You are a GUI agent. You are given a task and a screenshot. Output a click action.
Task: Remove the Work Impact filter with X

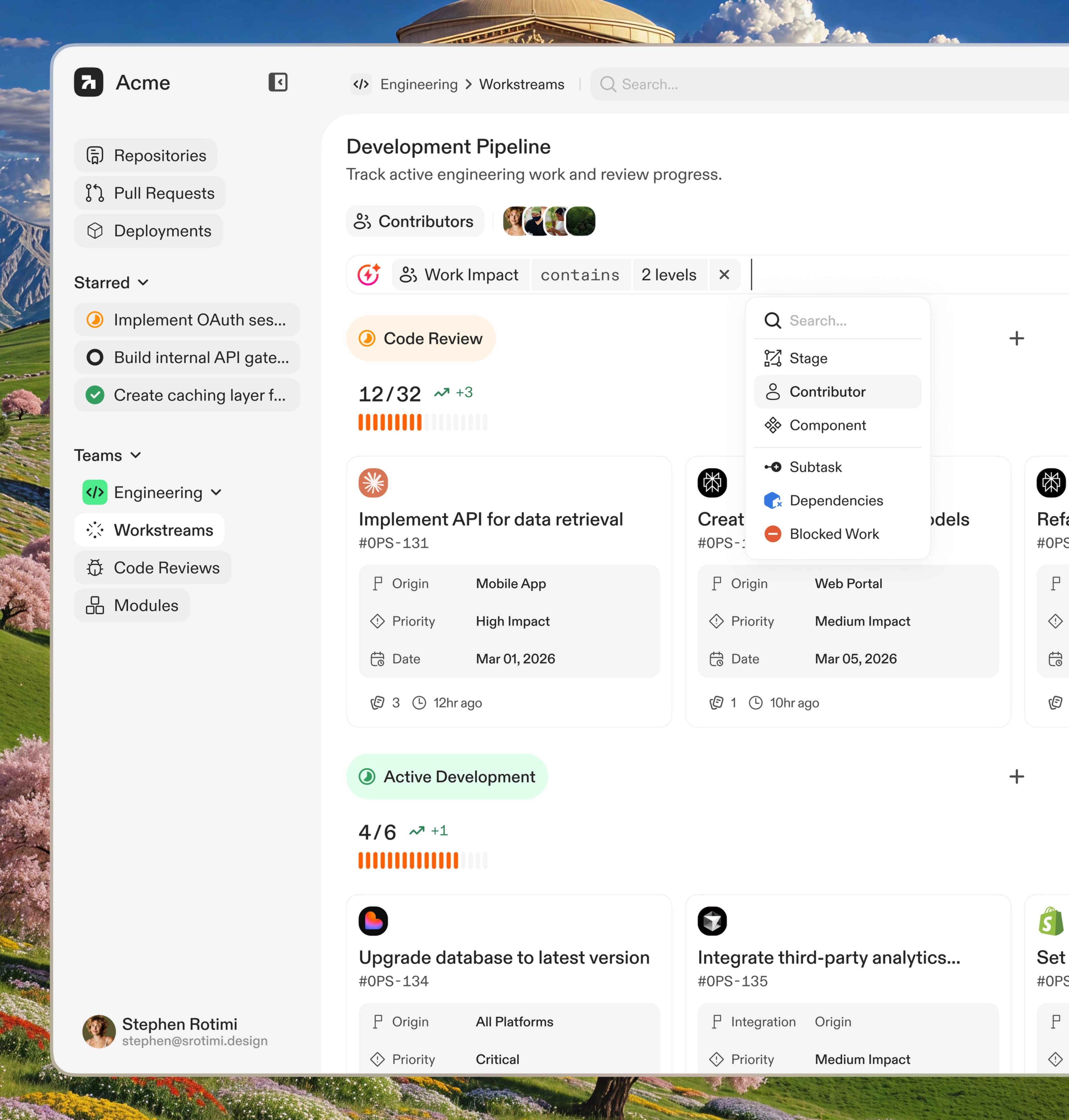[x=724, y=275]
